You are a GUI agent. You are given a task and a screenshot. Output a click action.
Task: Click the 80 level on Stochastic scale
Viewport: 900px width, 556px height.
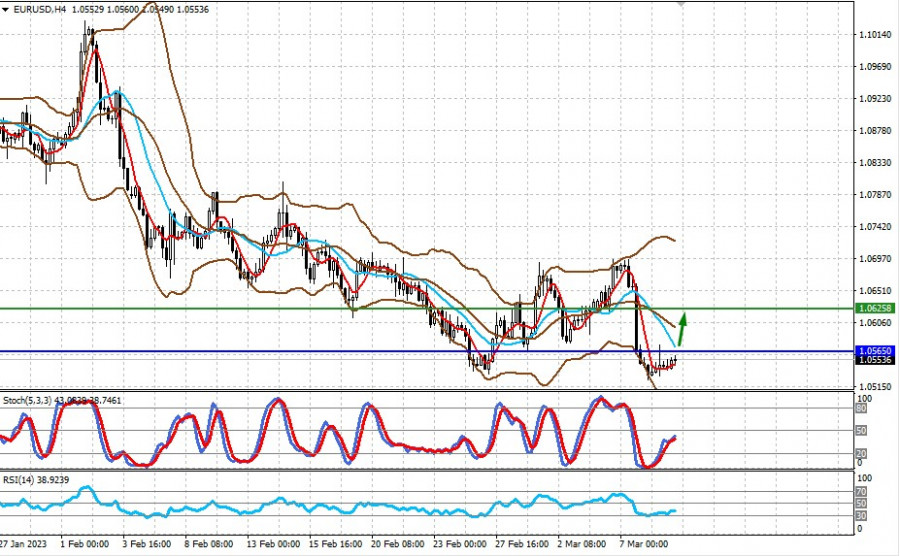point(859,408)
